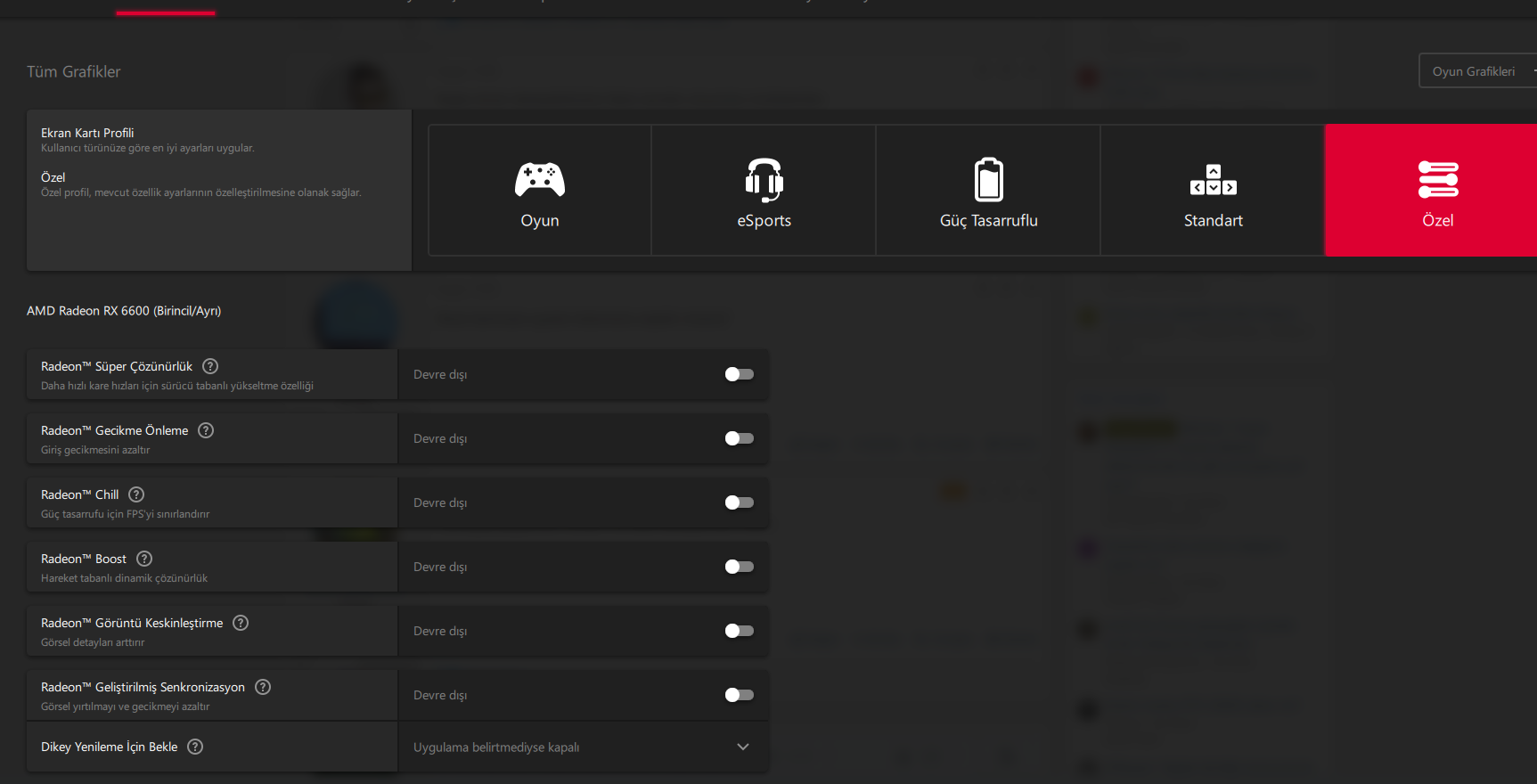1537x784 pixels.
Task: Click 'Daha hızlı kare hızları için' description
Action: (177, 386)
